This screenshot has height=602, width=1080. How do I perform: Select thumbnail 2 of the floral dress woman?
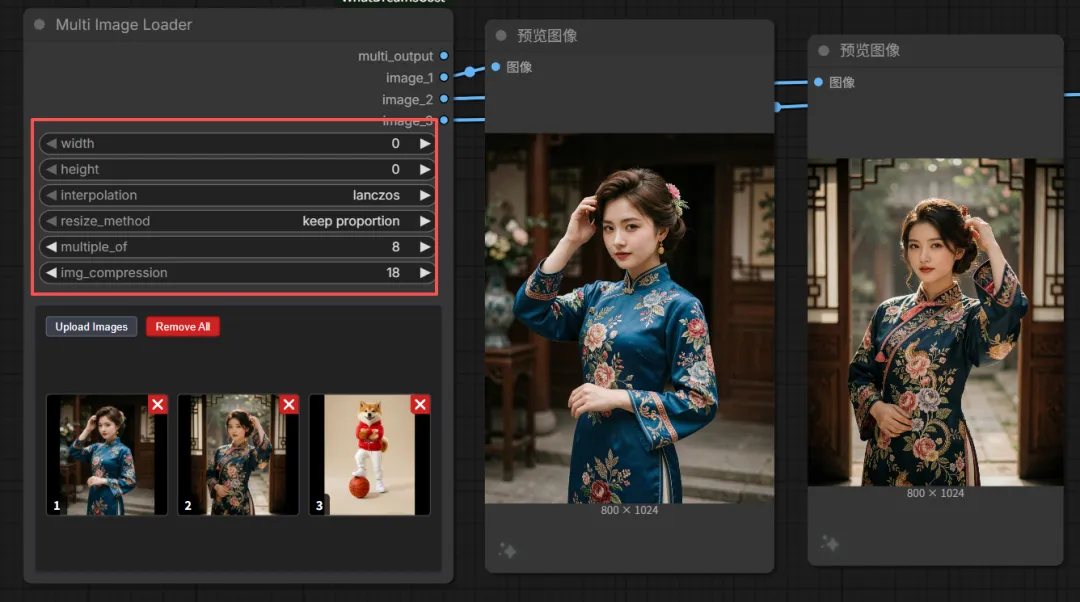238,455
